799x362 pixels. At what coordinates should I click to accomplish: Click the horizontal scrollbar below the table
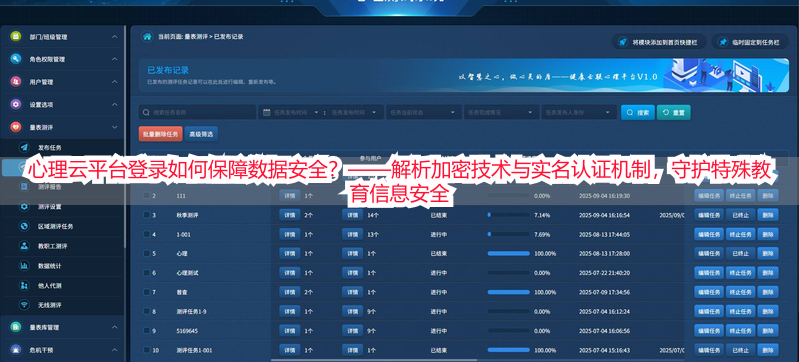coord(375,360)
